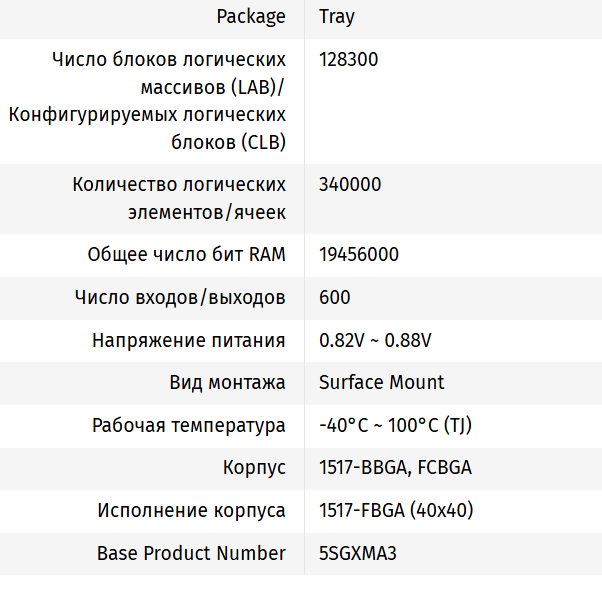The width and height of the screenshot is (602, 591).
Task: Click the 'Число входов/выходов' label
Action: point(180,298)
